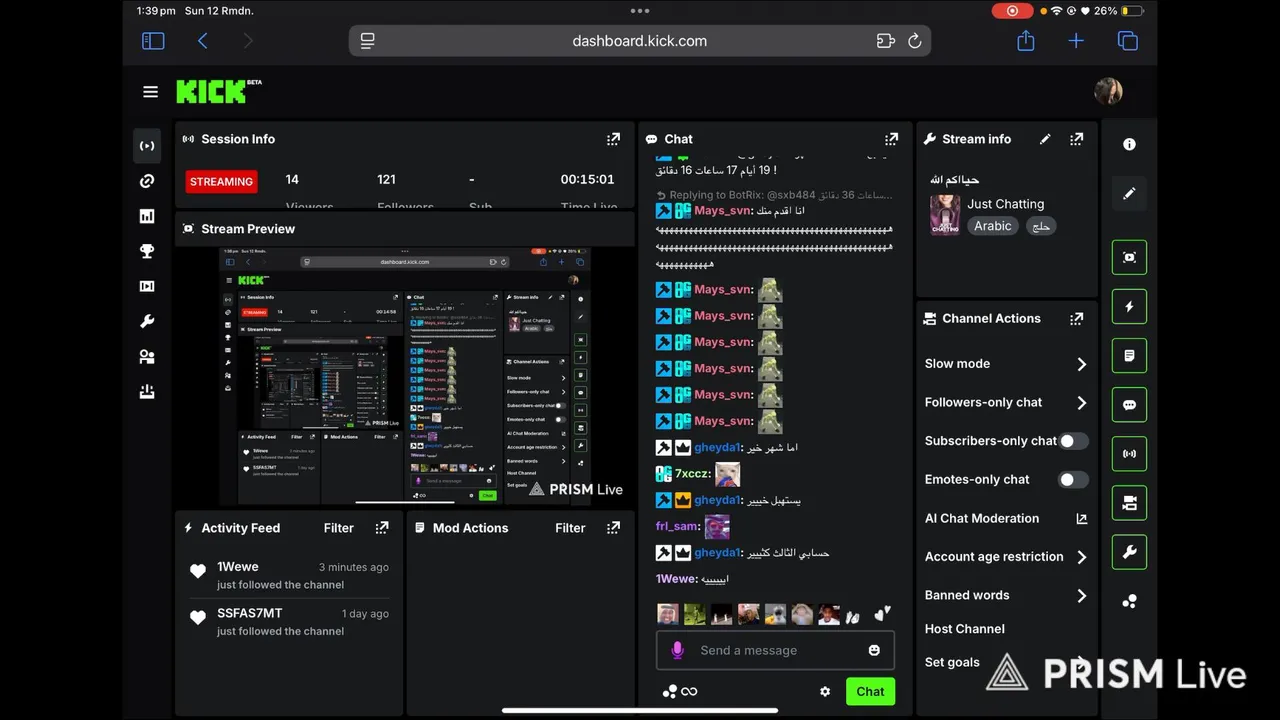Image resolution: width=1280 pixels, height=720 pixels.
Task: Click the emoji picker in message box
Action: [x=874, y=650]
